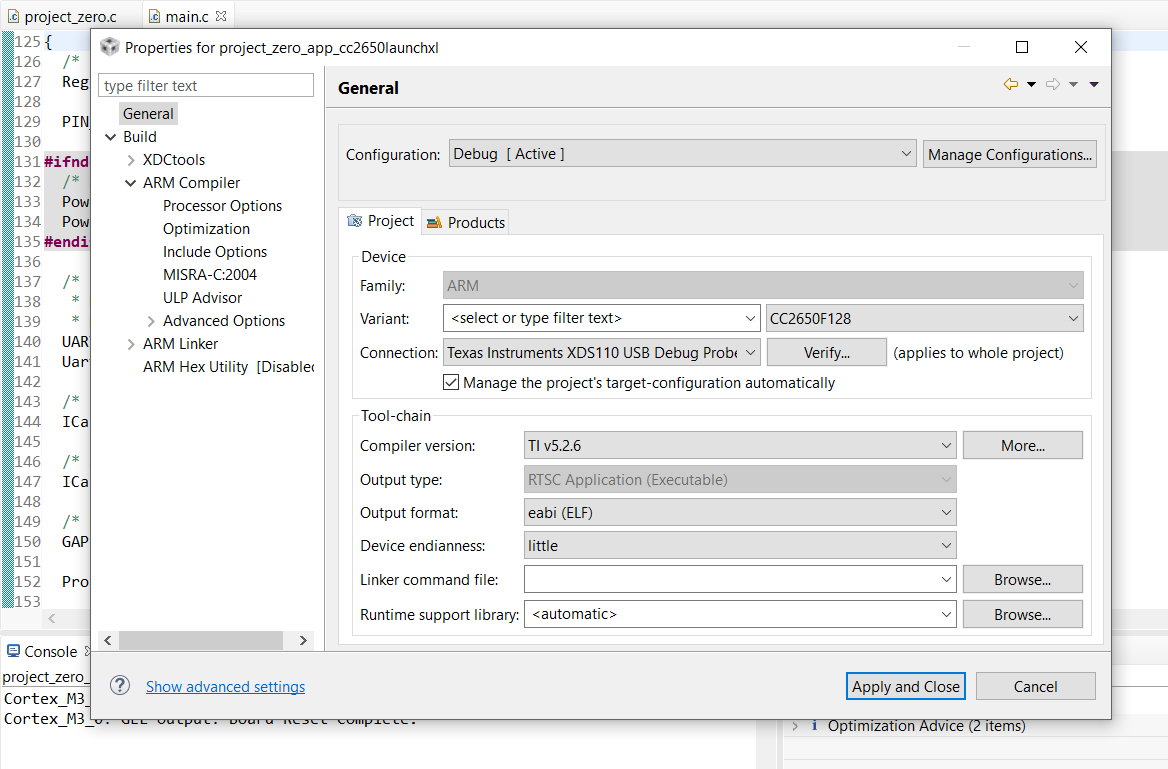Cancel the Properties dialog

[1035, 686]
